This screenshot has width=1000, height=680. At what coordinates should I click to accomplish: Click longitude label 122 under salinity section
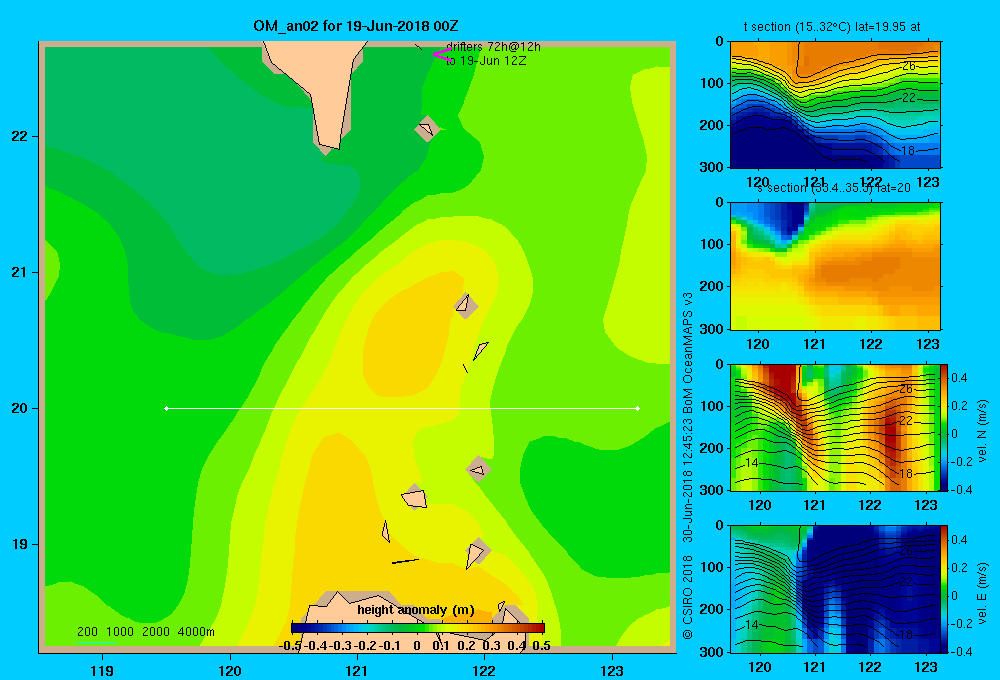[x=871, y=344]
